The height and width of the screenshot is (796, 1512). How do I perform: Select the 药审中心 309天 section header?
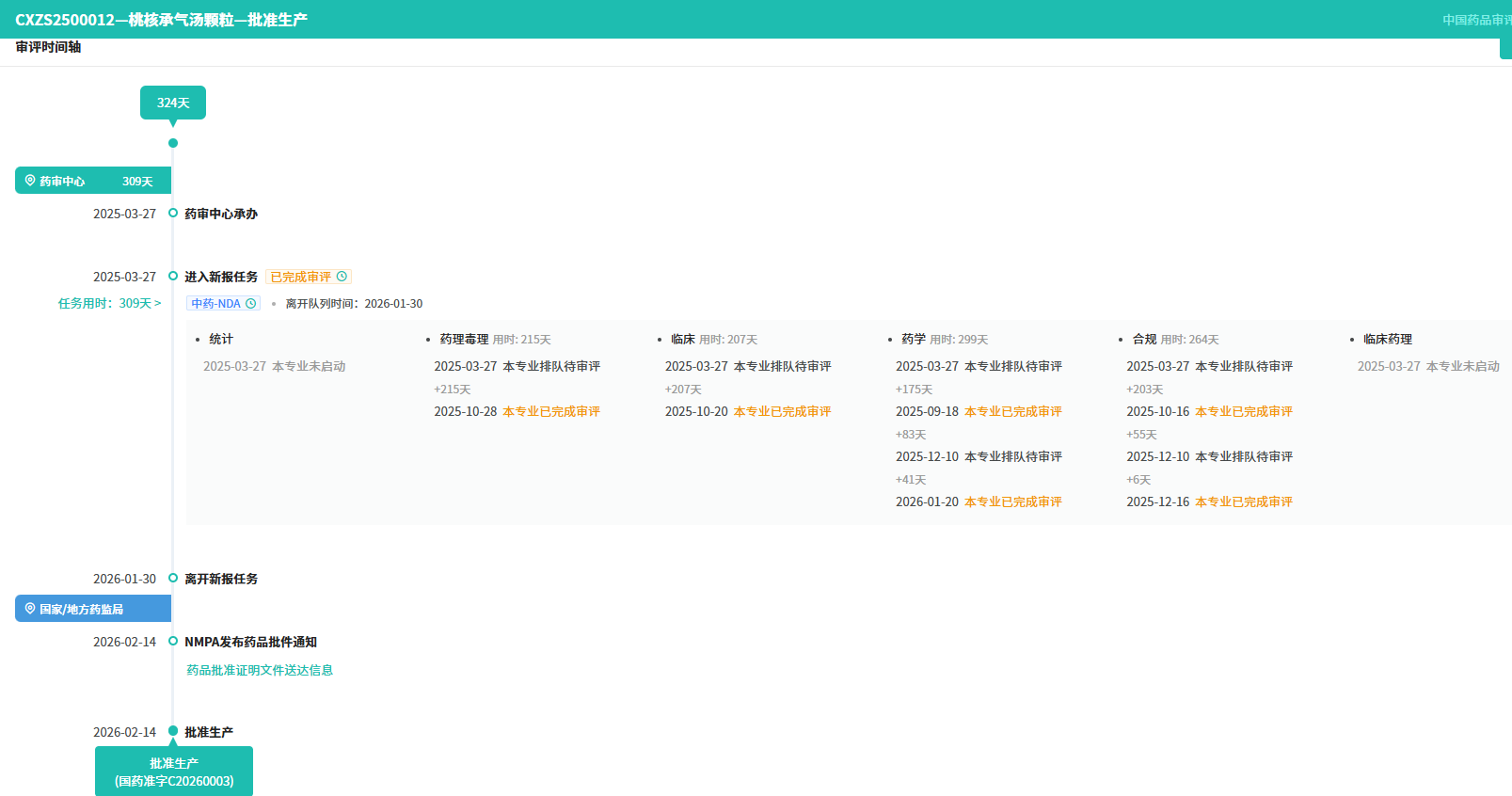click(x=93, y=181)
